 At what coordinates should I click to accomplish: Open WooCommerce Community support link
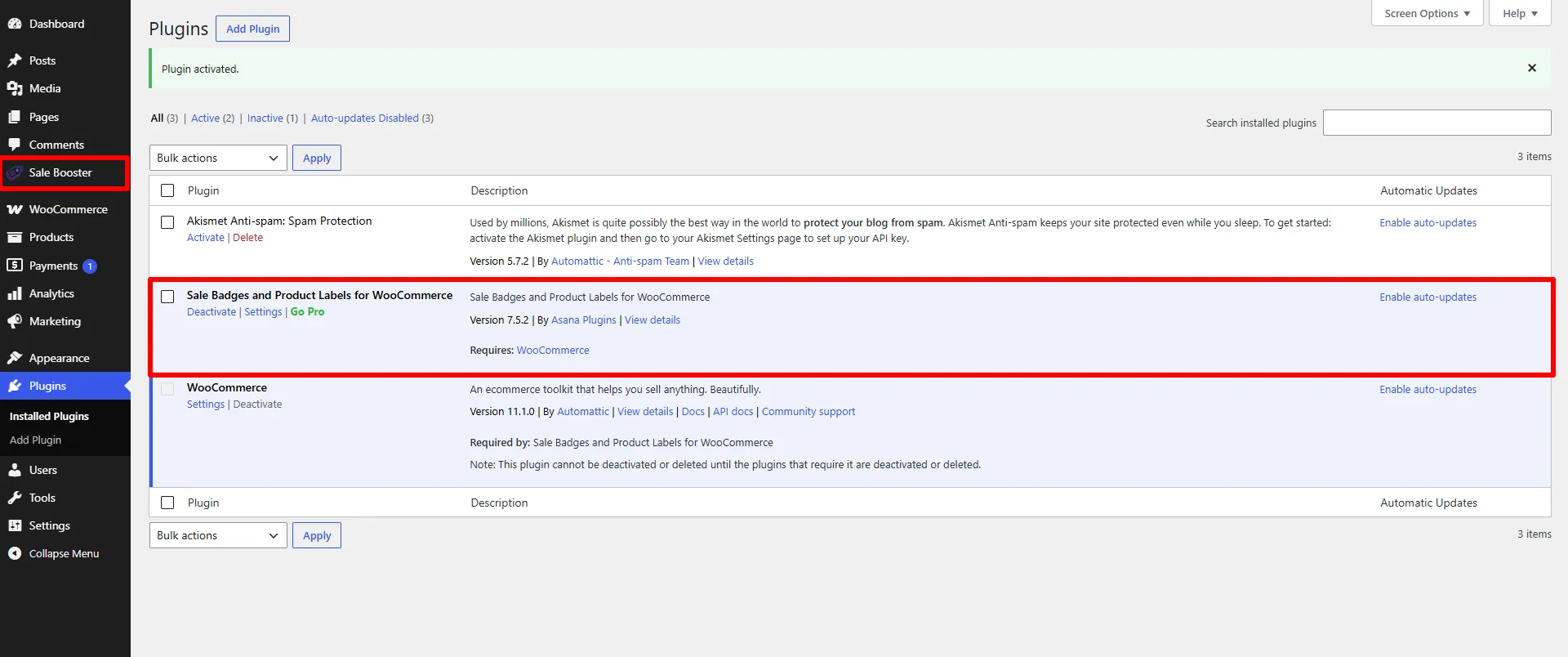[x=808, y=411]
